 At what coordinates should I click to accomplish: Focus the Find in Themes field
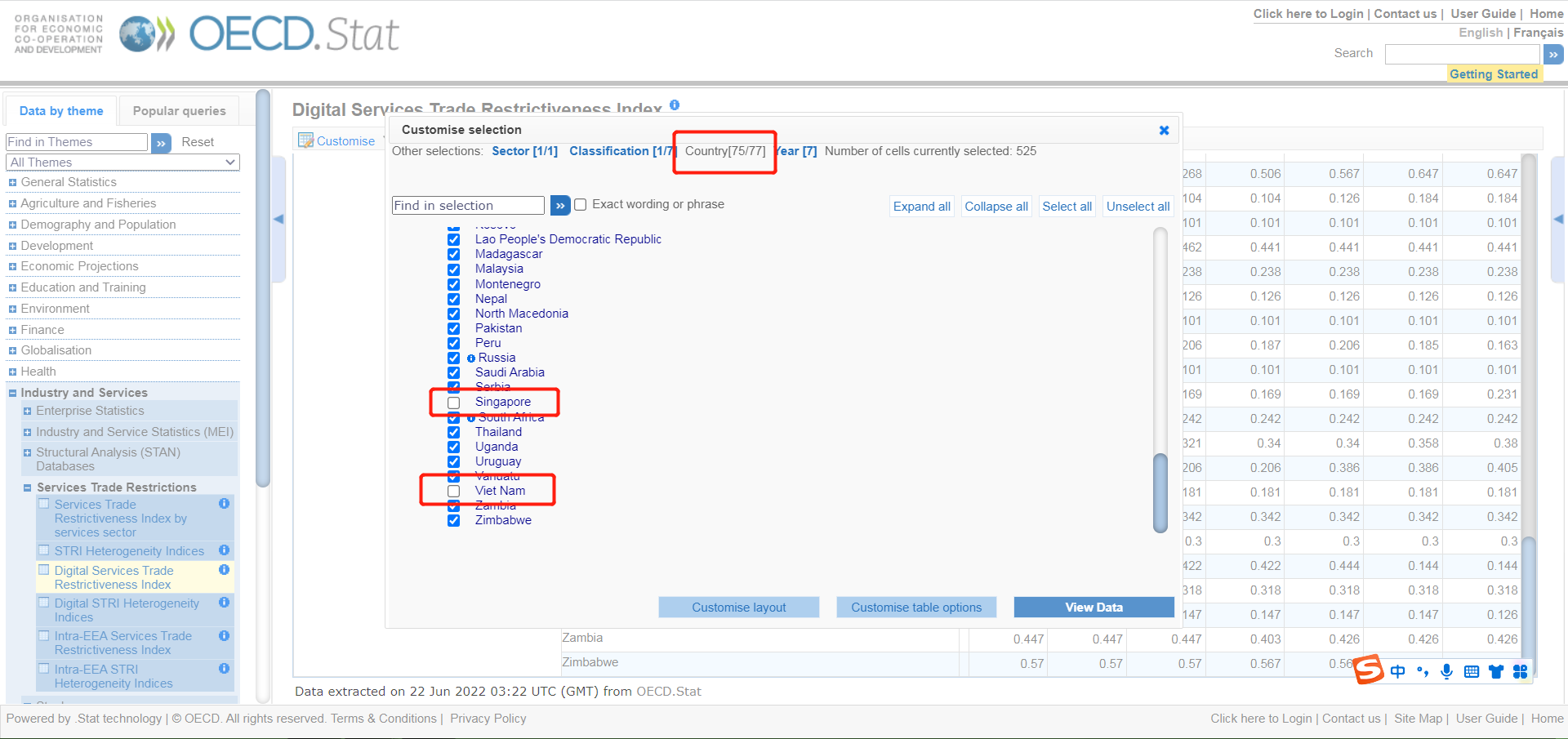click(x=77, y=142)
